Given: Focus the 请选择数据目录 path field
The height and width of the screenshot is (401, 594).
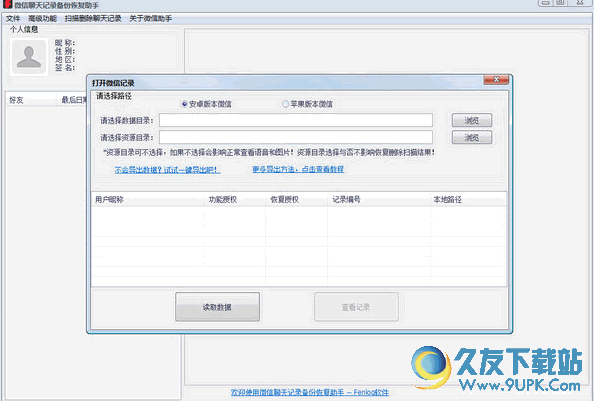Looking at the screenshot, I should 295,120.
